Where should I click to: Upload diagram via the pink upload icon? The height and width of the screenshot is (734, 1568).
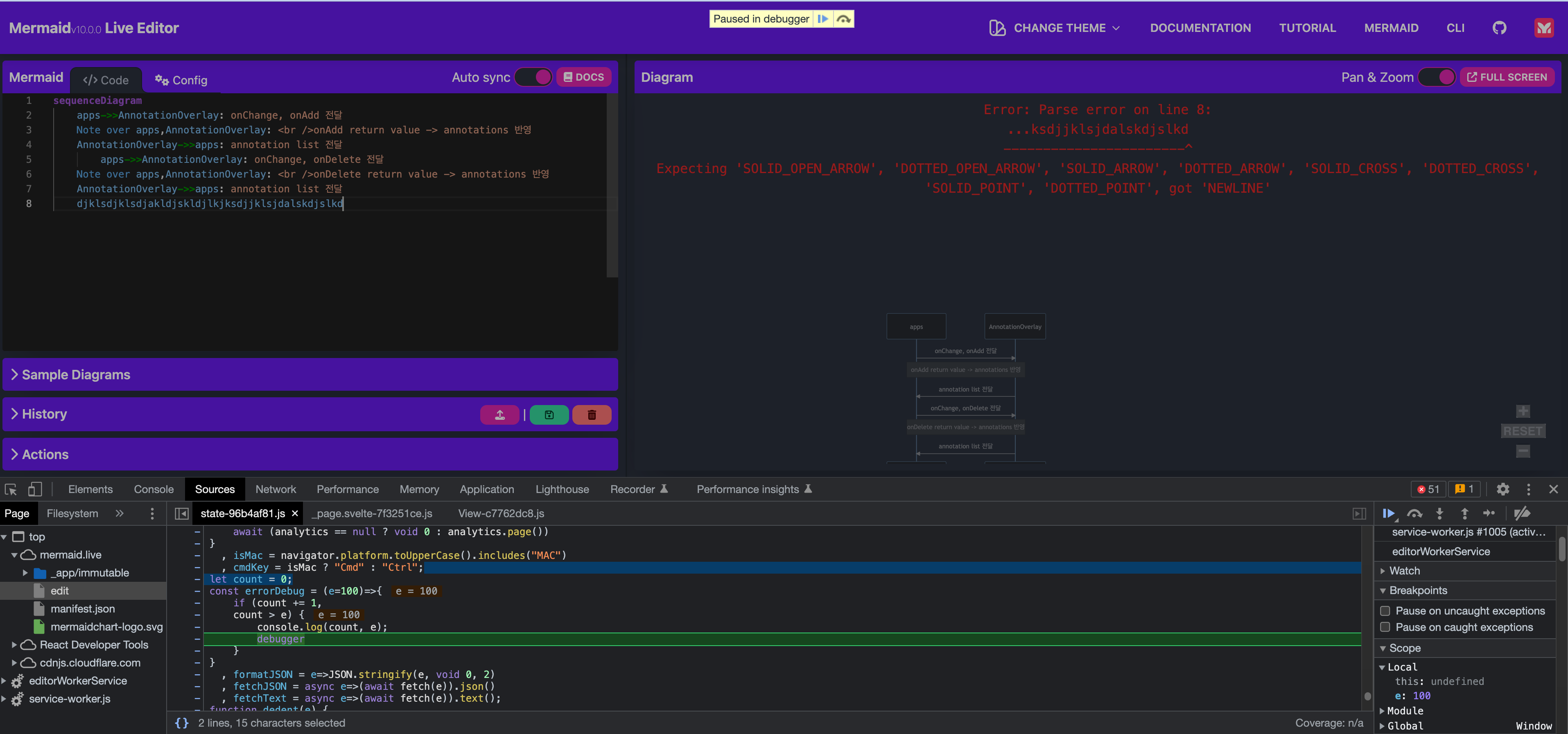tap(499, 415)
